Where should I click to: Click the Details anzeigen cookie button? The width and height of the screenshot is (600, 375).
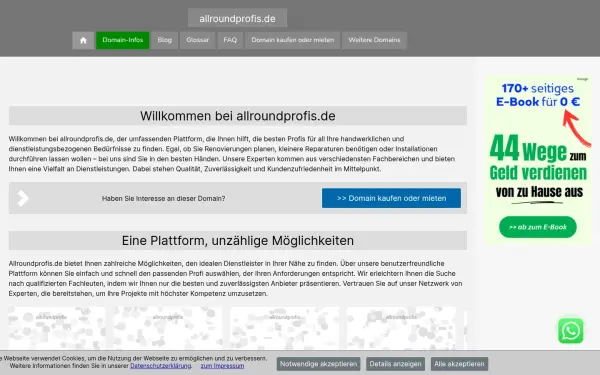point(395,364)
